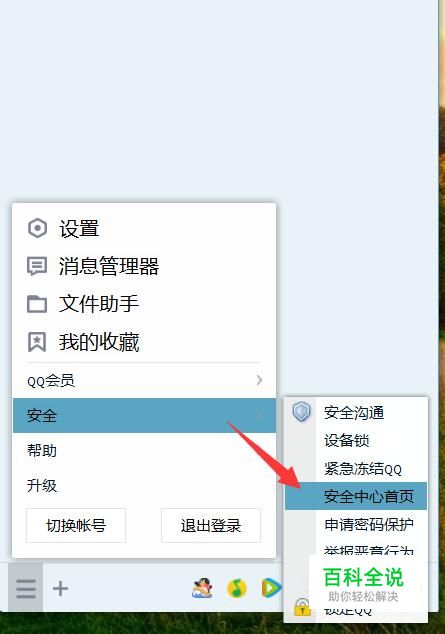Click the file assistant folder icon
Screen dimensions: 445x634
coord(37,304)
